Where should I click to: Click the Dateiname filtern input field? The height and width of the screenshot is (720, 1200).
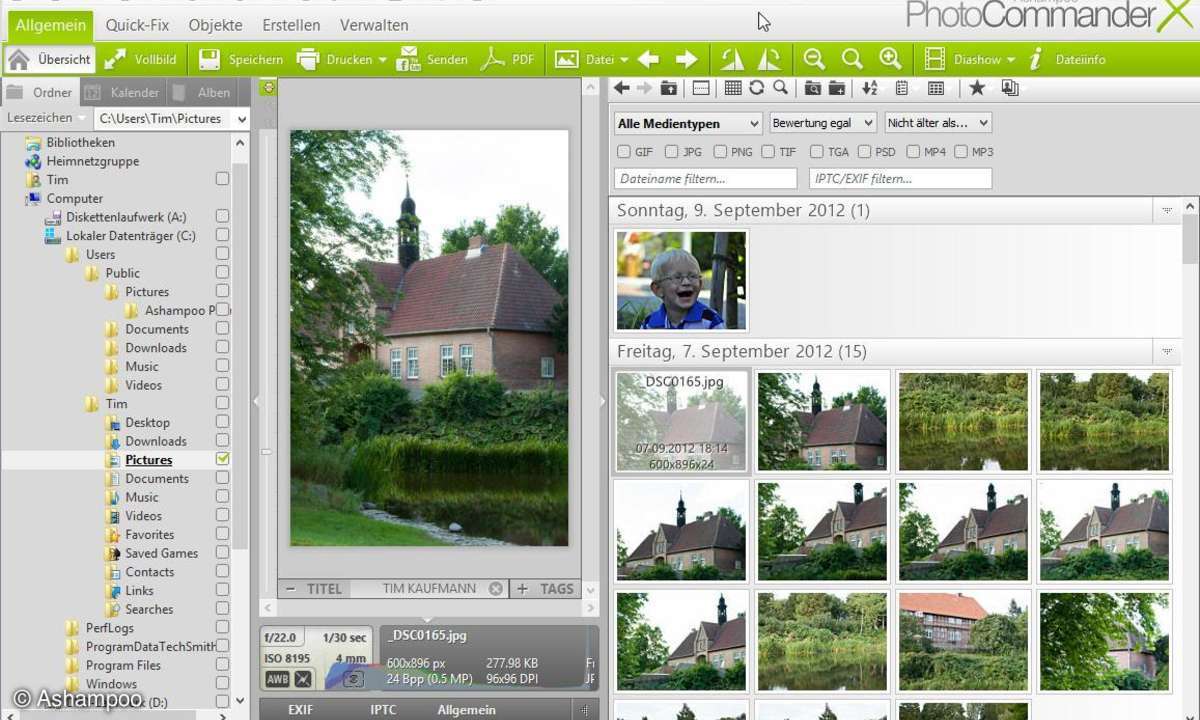point(705,179)
